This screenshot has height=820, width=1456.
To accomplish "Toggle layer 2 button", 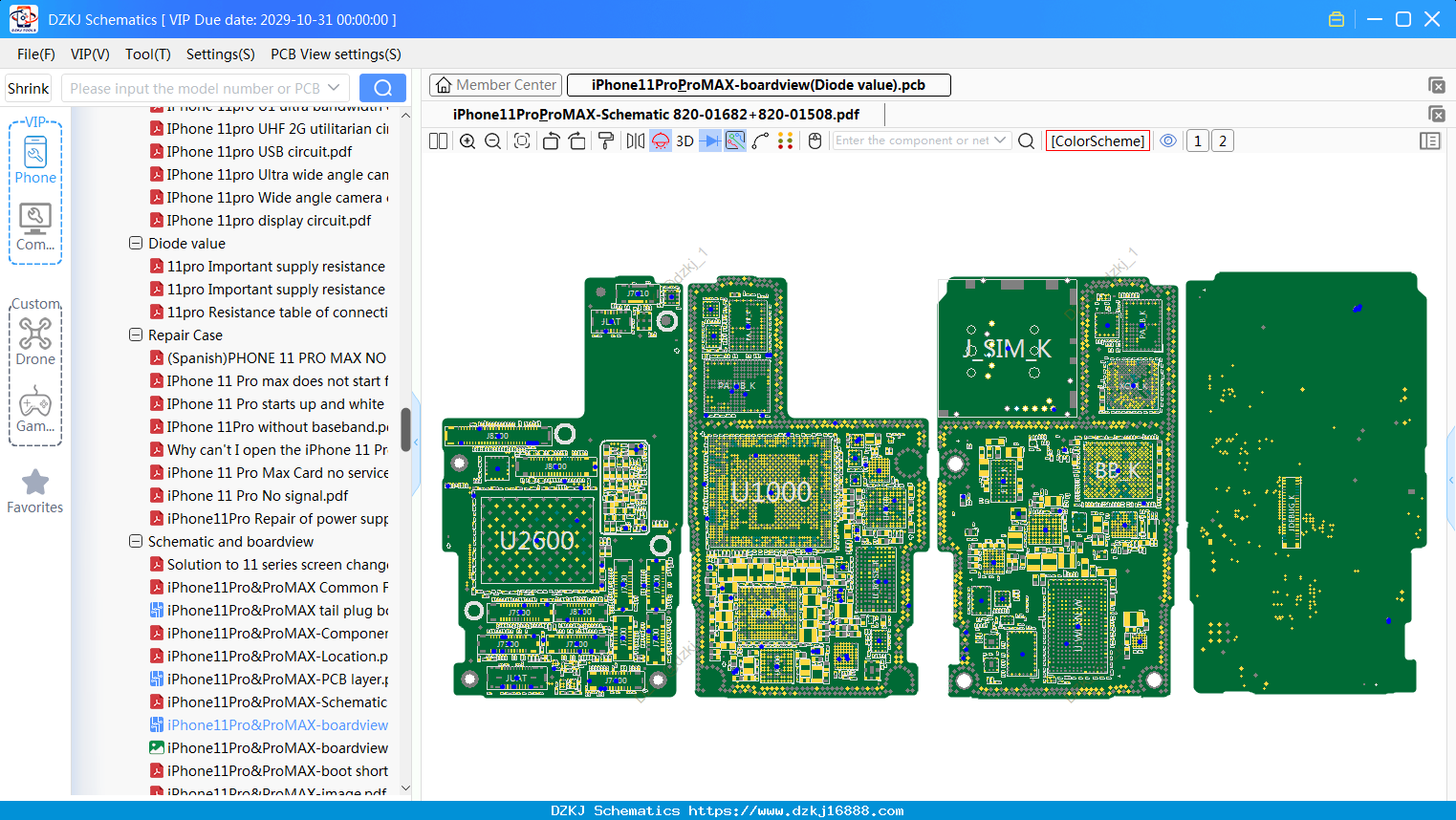I will pyautogui.click(x=1223, y=141).
